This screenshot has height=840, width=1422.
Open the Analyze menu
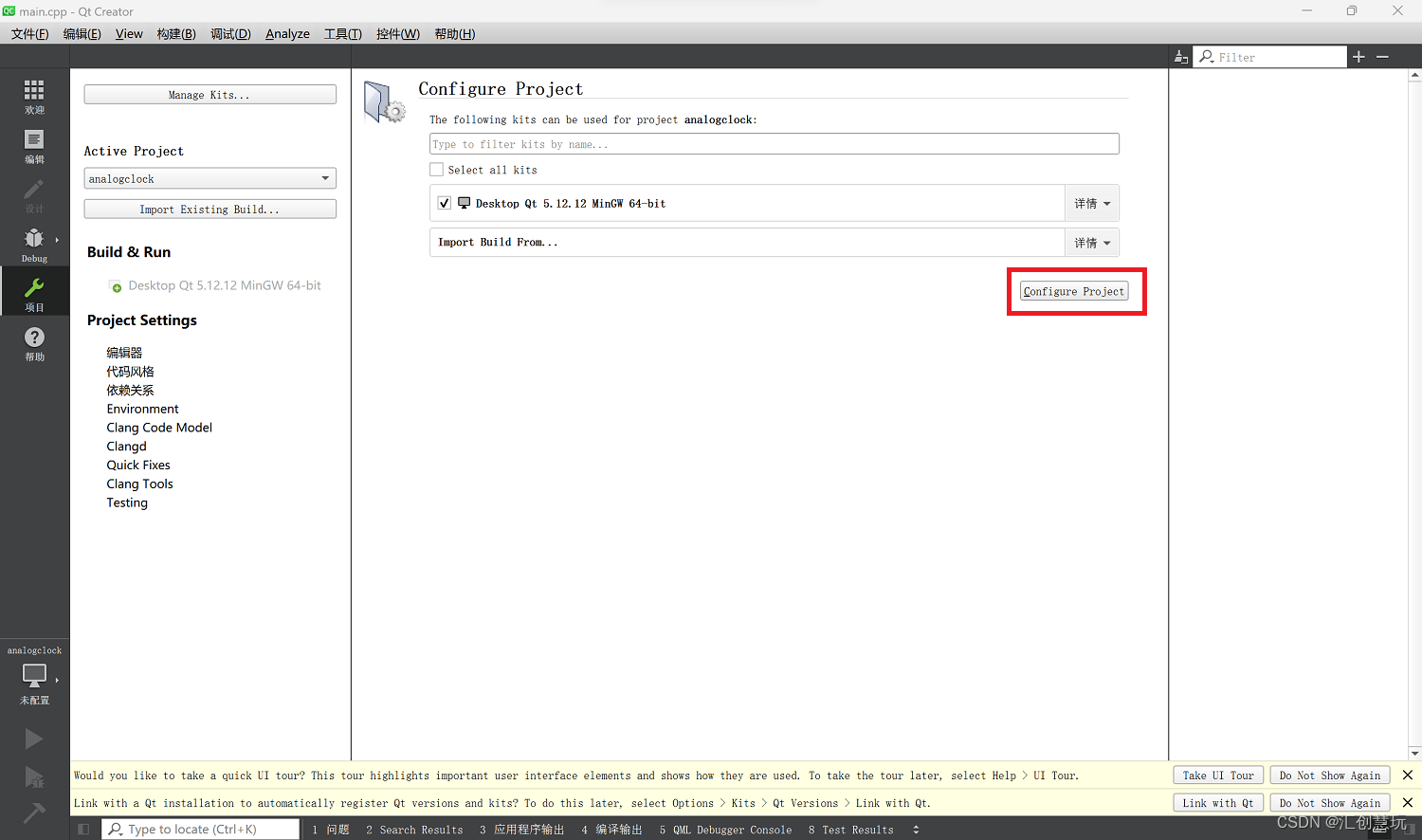pyautogui.click(x=287, y=34)
